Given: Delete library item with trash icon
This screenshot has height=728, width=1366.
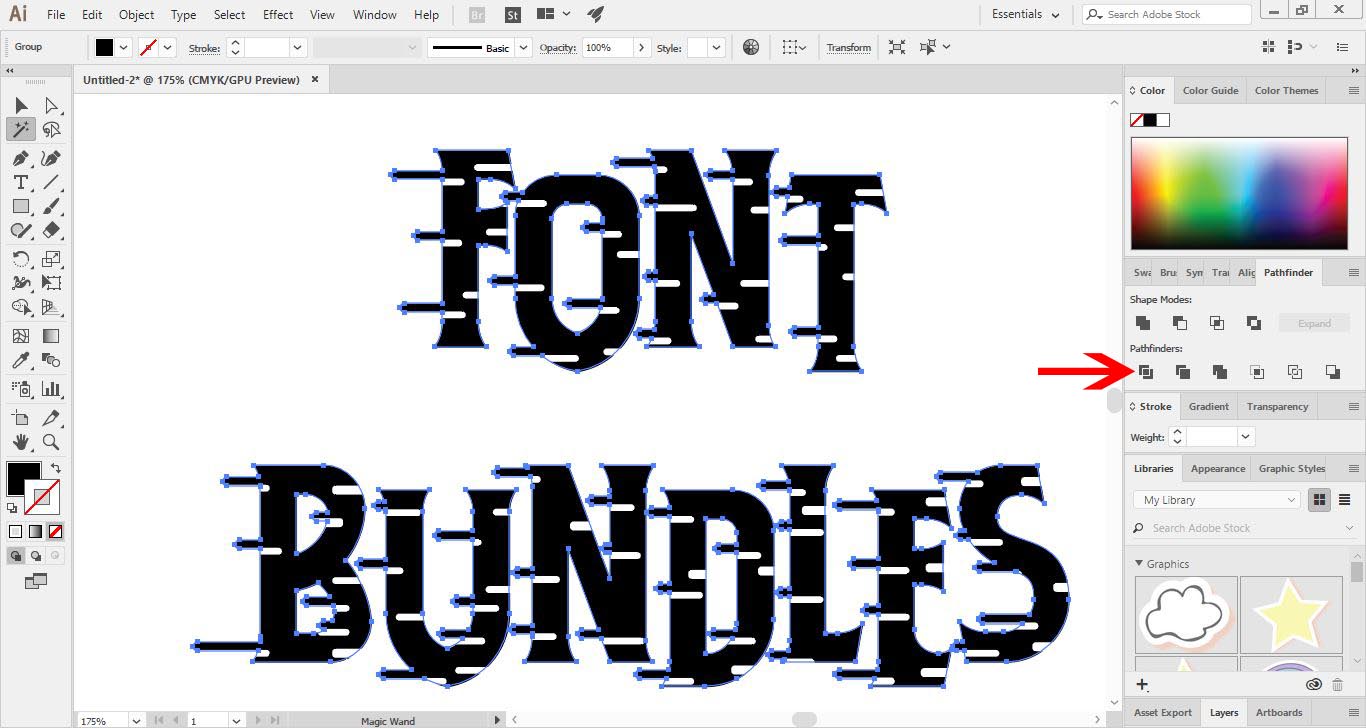Looking at the screenshot, I should [x=1338, y=685].
